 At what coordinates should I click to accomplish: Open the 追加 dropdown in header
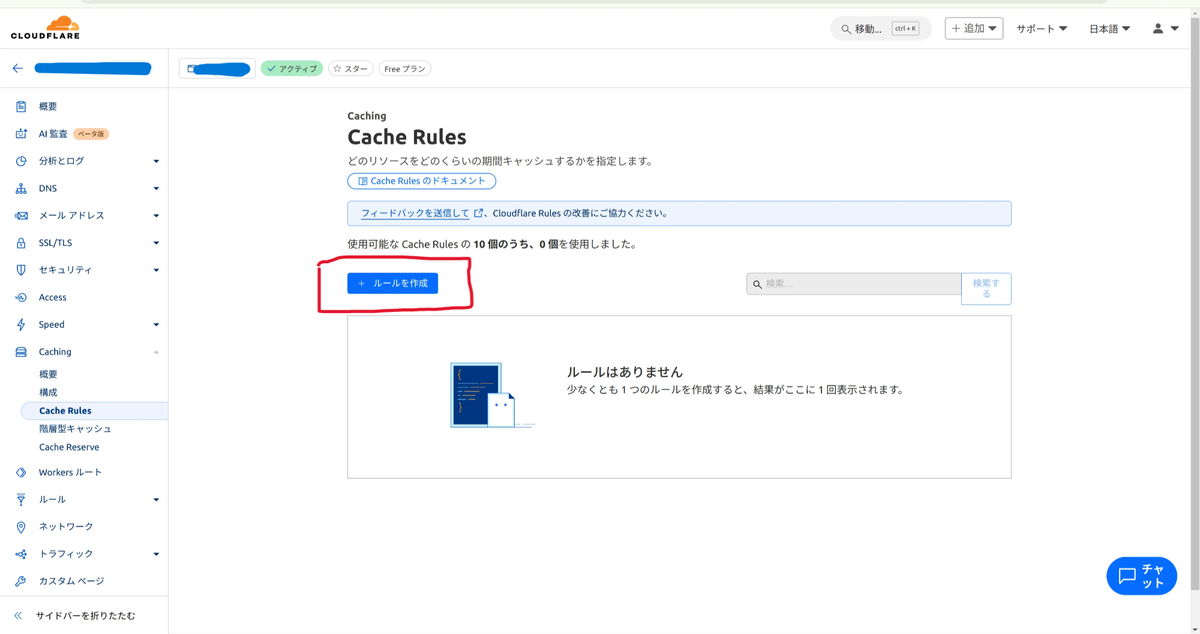tap(974, 28)
